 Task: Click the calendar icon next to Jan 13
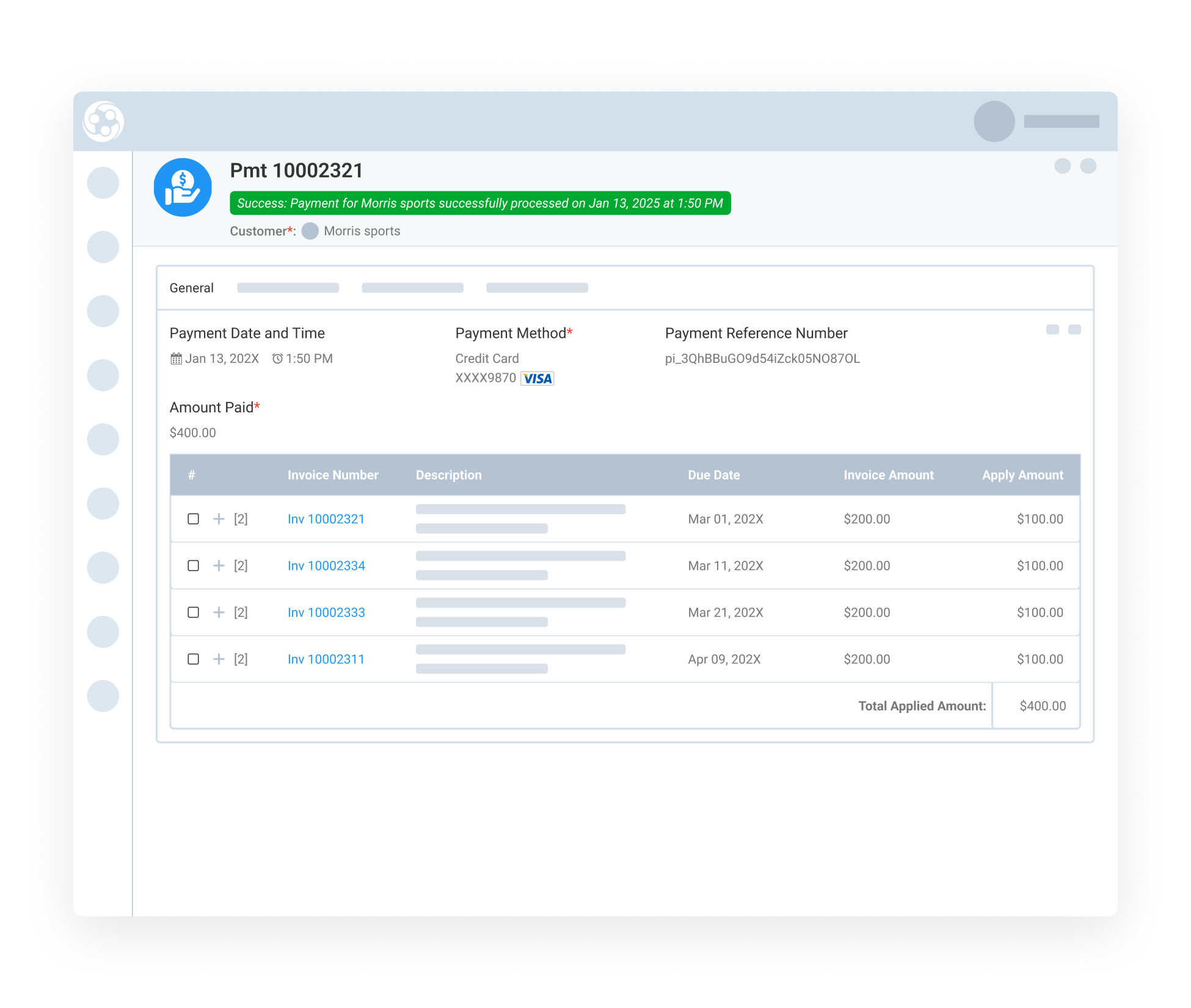point(177,359)
